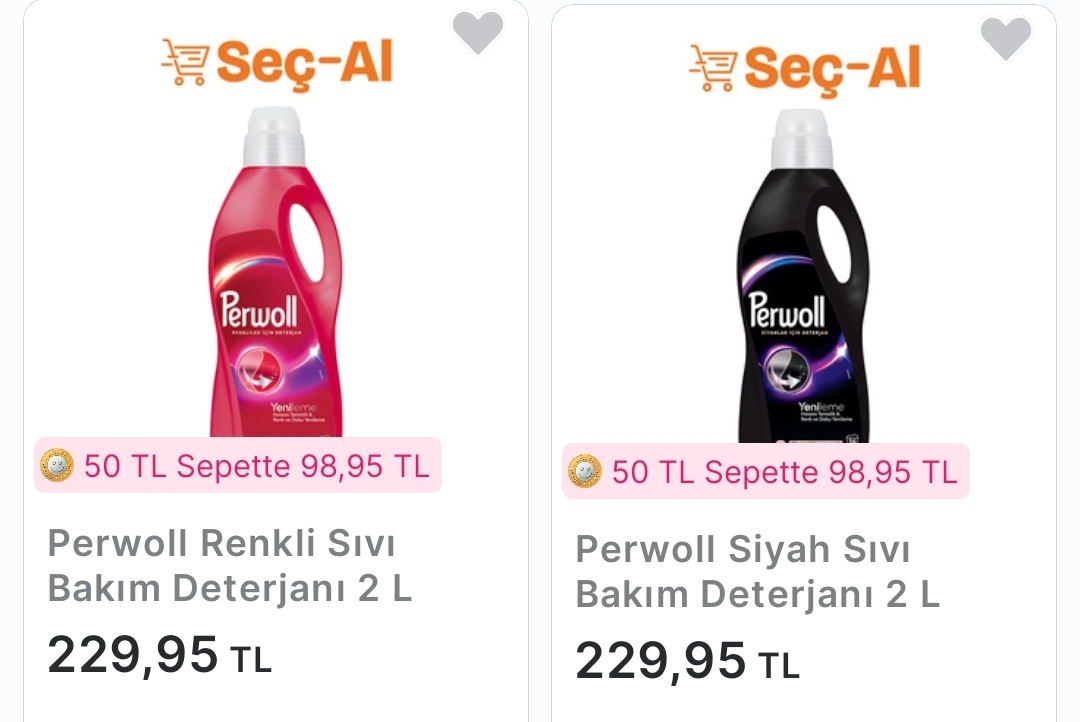Click the 229,95 TL price on left product
The height and width of the screenshot is (722, 1080).
click(159, 657)
